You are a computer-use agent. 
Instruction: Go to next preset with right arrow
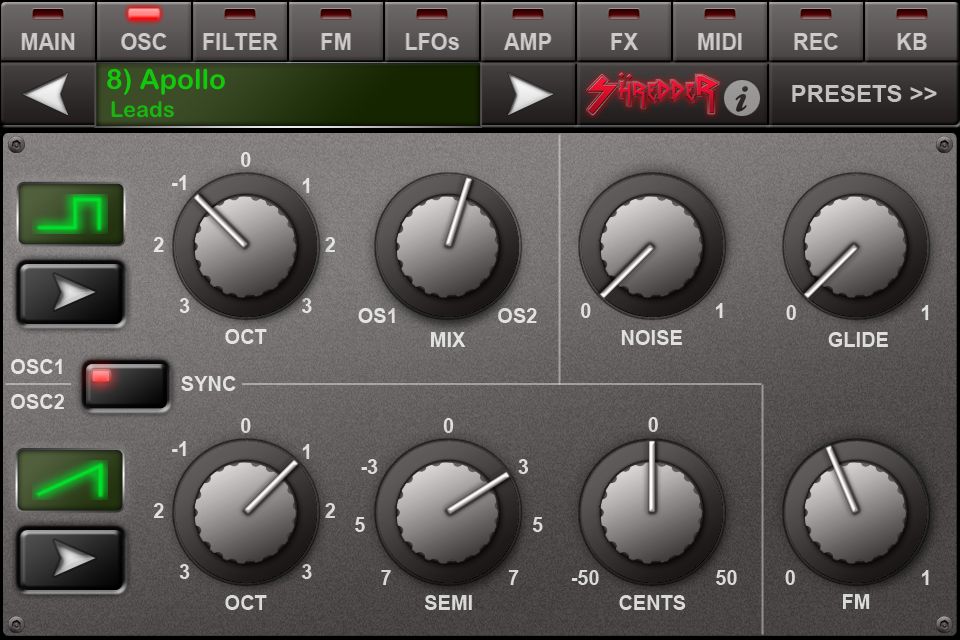click(x=529, y=94)
